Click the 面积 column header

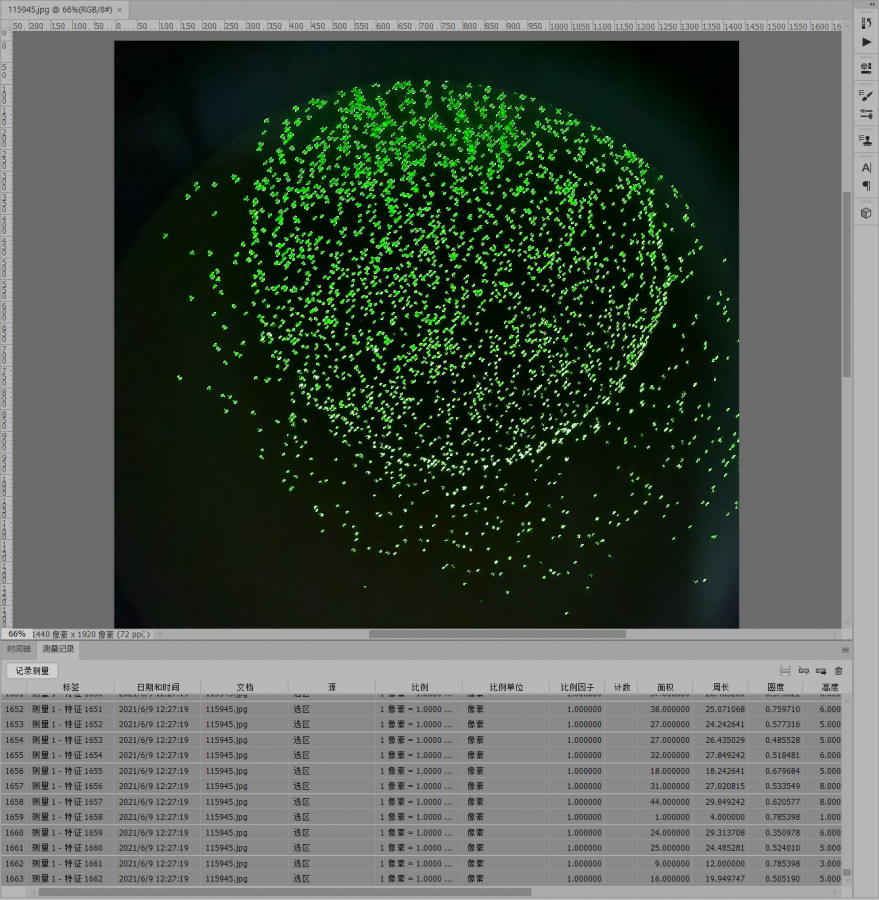pyautogui.click(x=665, y=687)
